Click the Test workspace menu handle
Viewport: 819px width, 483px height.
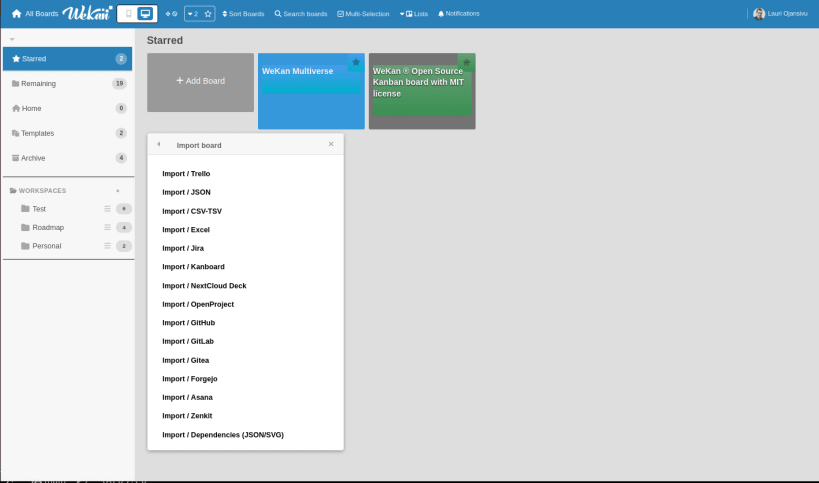(107, 209)
